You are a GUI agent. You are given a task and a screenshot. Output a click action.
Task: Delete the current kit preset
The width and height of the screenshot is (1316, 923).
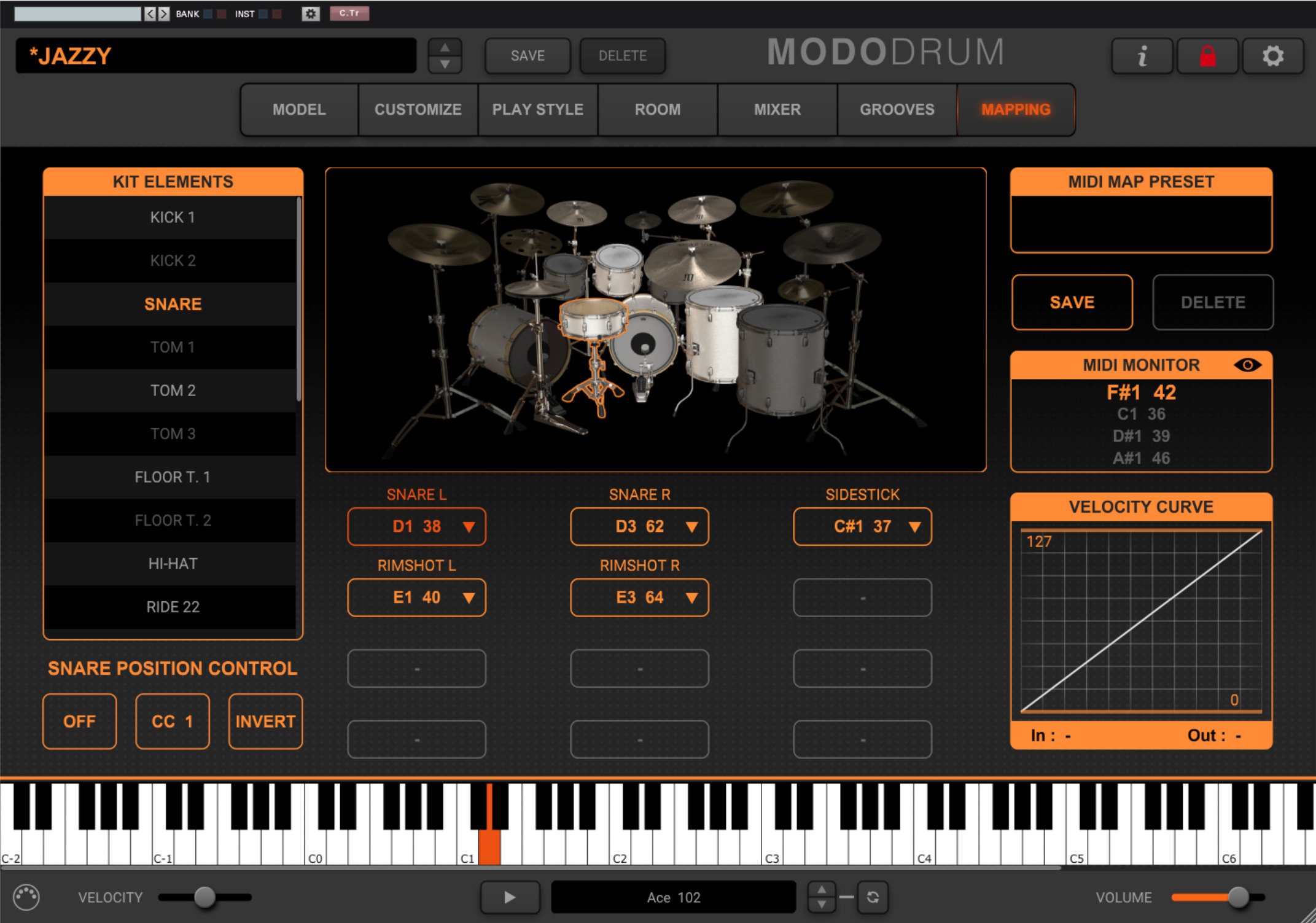(x=623, y=56)
